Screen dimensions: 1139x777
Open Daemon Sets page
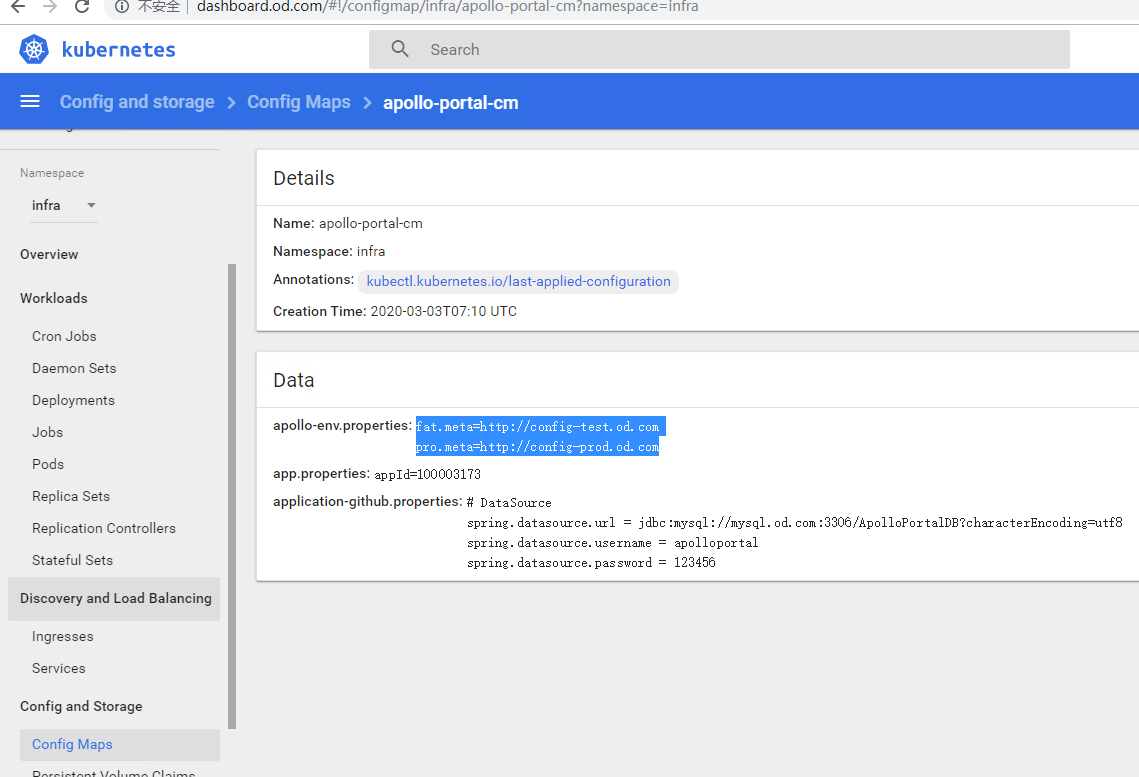[x=74, y=368]
